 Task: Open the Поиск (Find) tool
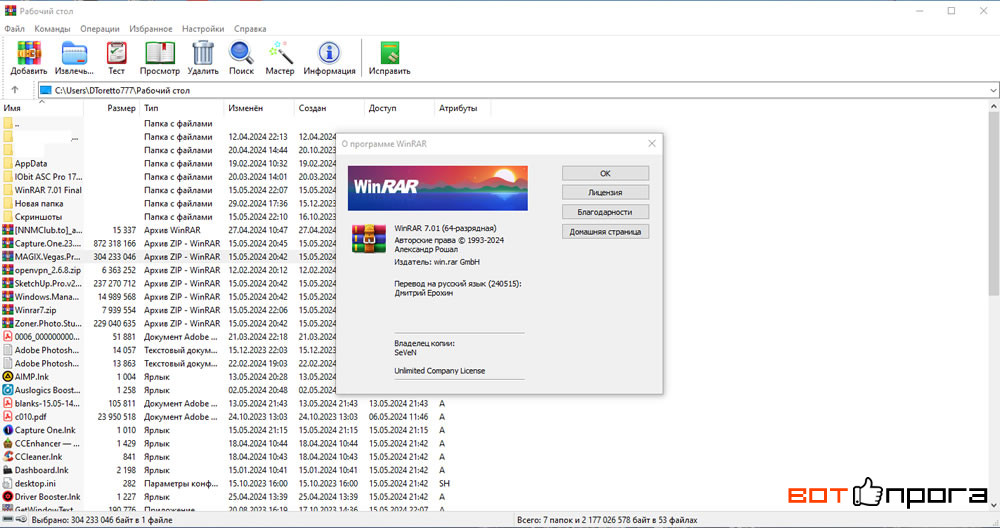point(241,54)
